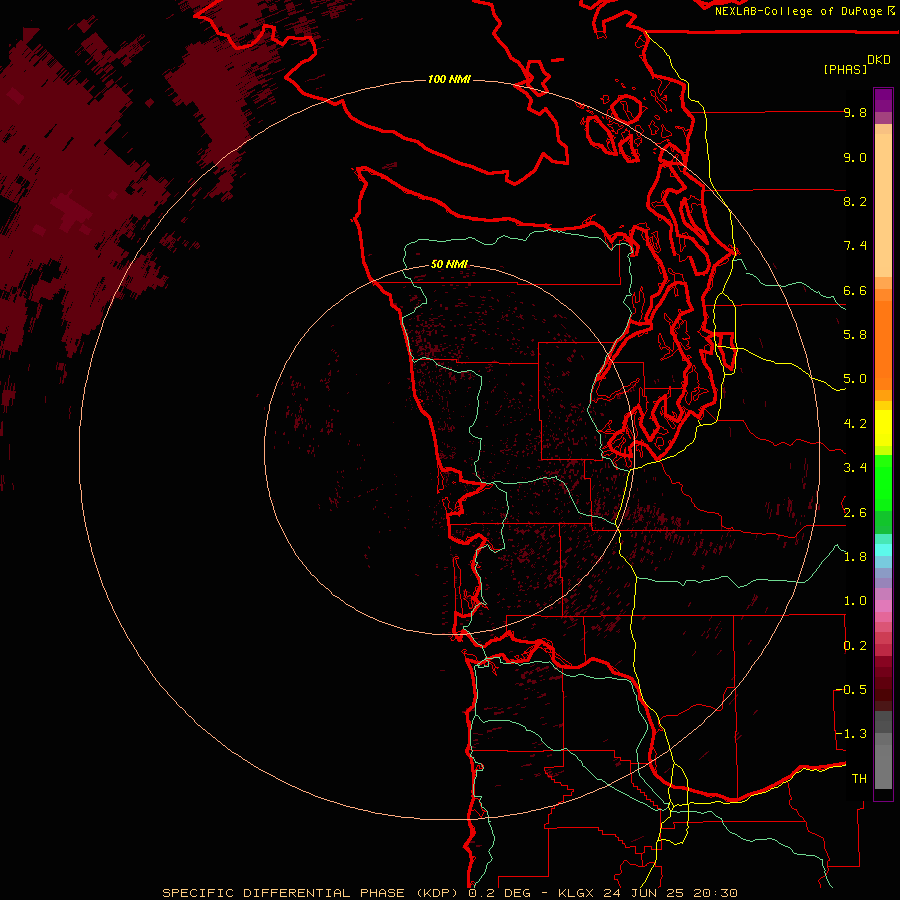The height and width of the screenshot is (900, 900).
Task: Click the pink segment of the color scale
Action: [883, 606]
